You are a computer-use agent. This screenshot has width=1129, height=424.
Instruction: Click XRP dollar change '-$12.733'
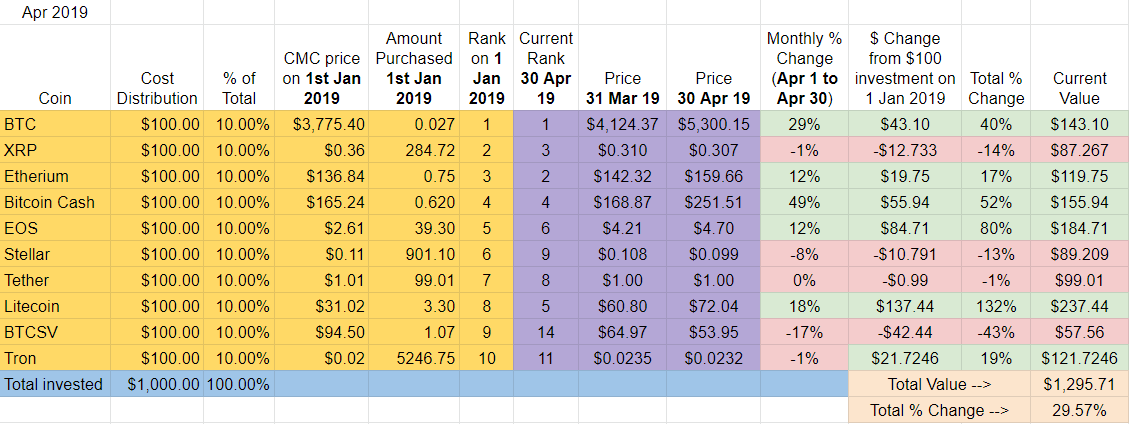[x=904, y=150]
